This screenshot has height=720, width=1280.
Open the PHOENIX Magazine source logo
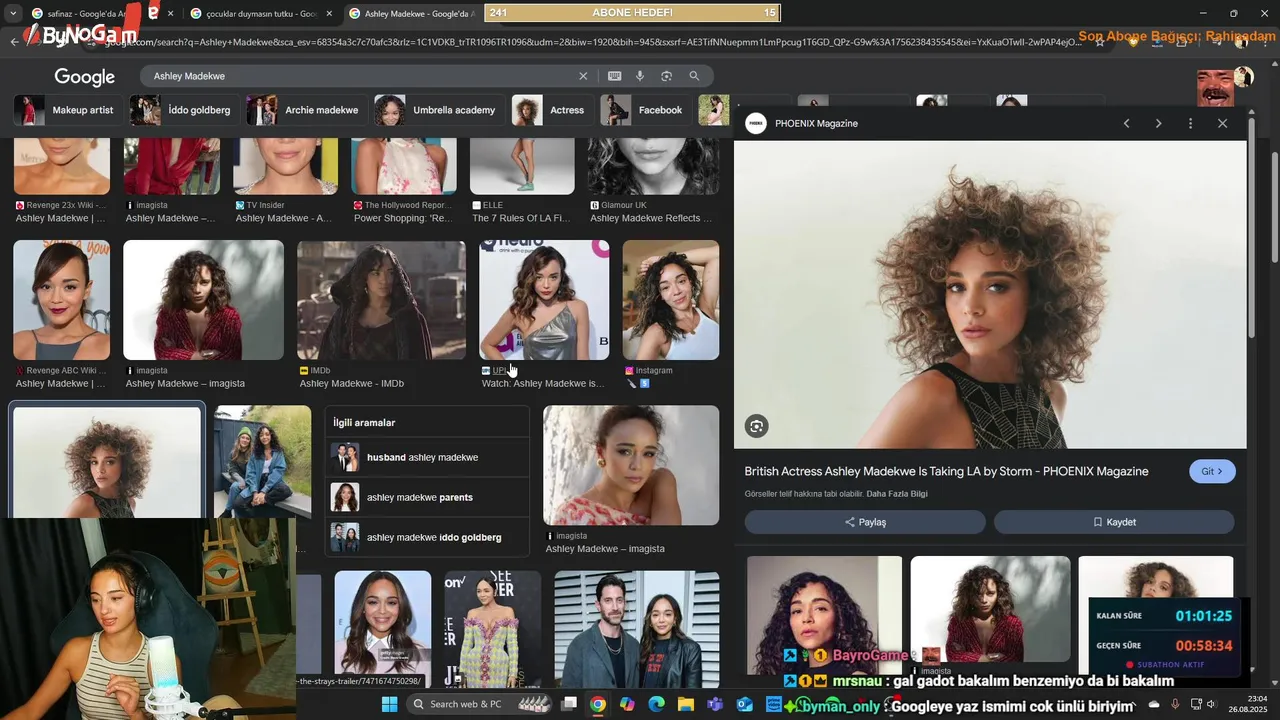pyautogui.click(x=756, y=123)
